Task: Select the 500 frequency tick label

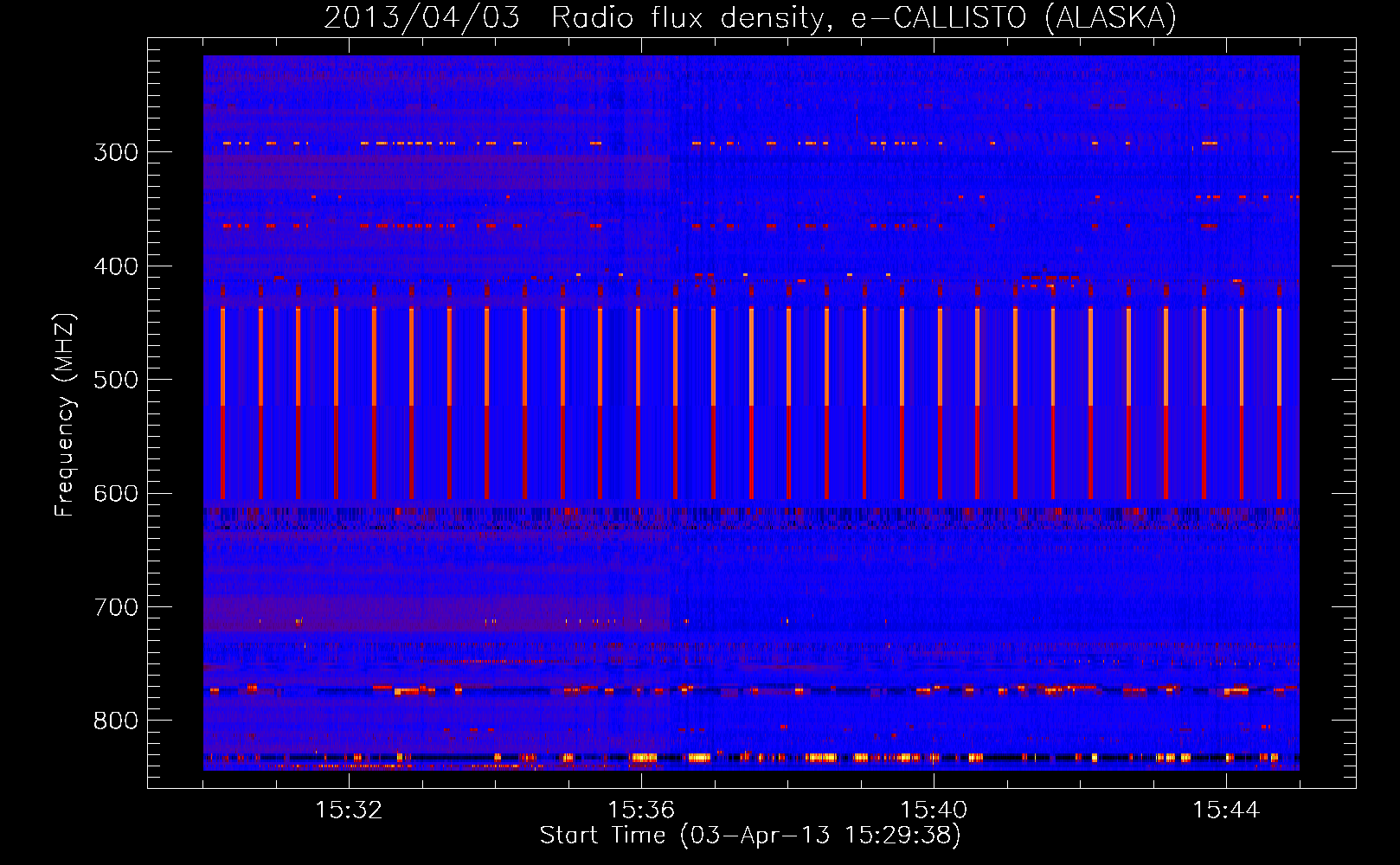Action: coord(116,380)
